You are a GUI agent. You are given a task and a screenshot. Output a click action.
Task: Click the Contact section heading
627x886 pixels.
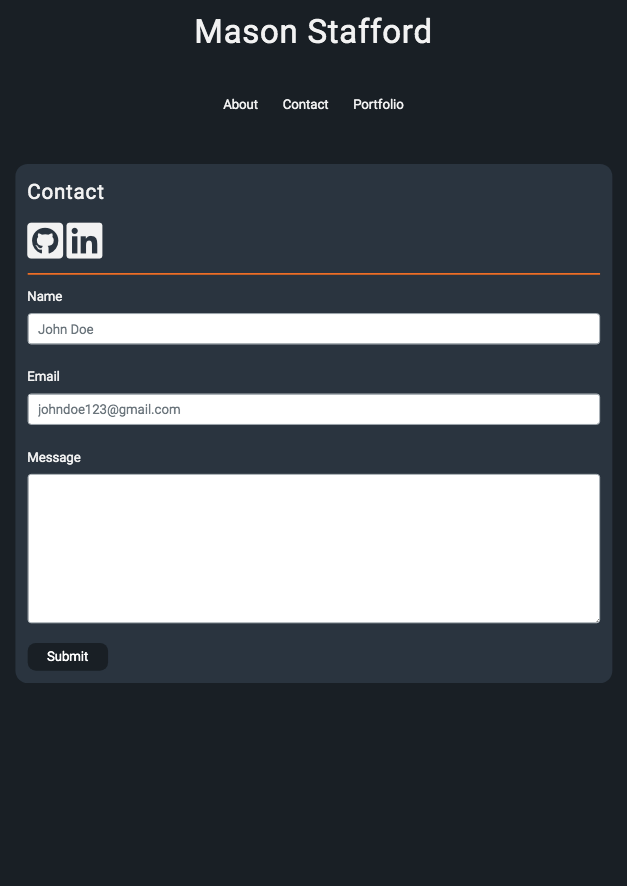66,192
